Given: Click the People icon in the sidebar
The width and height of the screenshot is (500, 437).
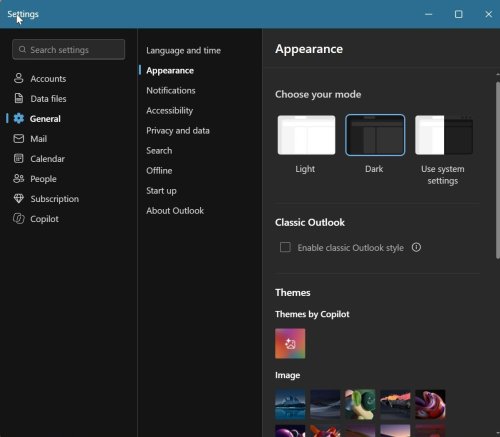Looking at the screenshot, I should tap(19, 179).
